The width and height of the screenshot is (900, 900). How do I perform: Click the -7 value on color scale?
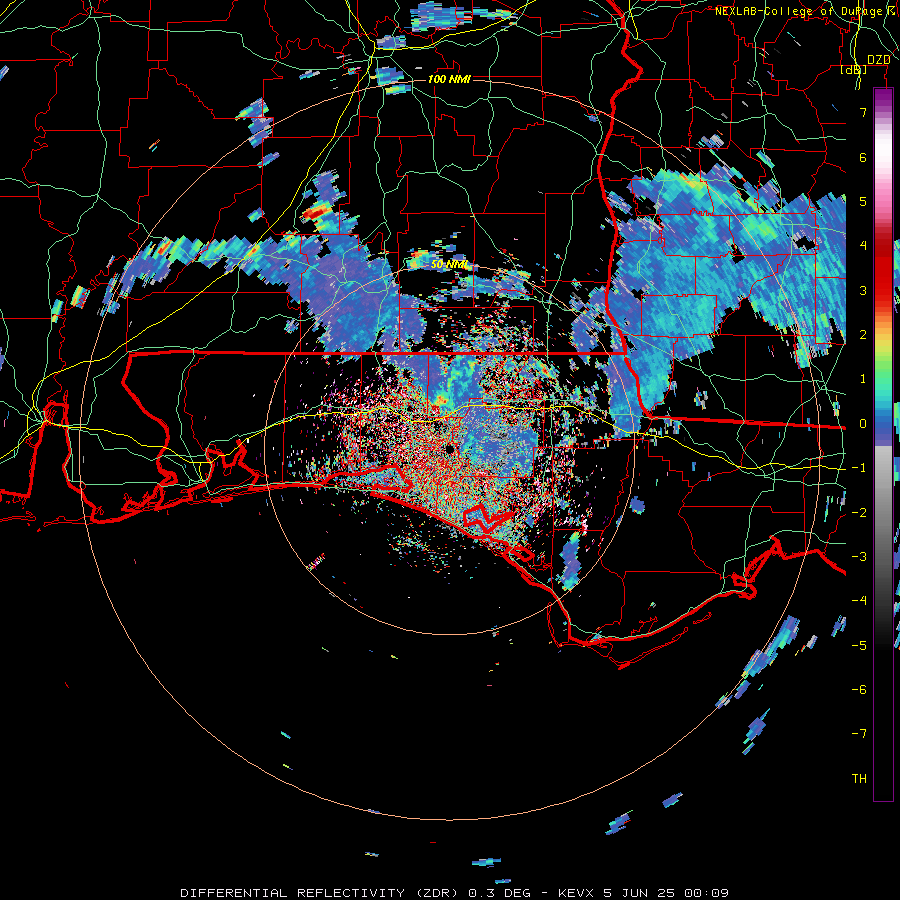(x=859, y=734)
